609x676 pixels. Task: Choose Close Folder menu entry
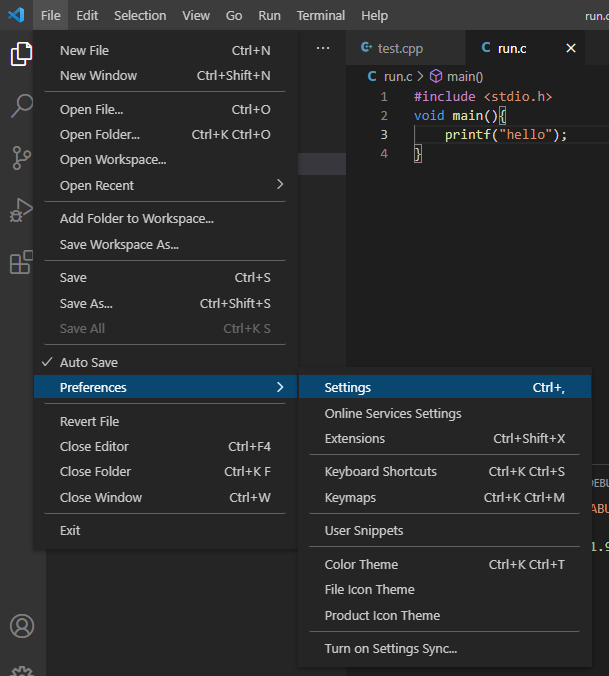click(166, 471)
